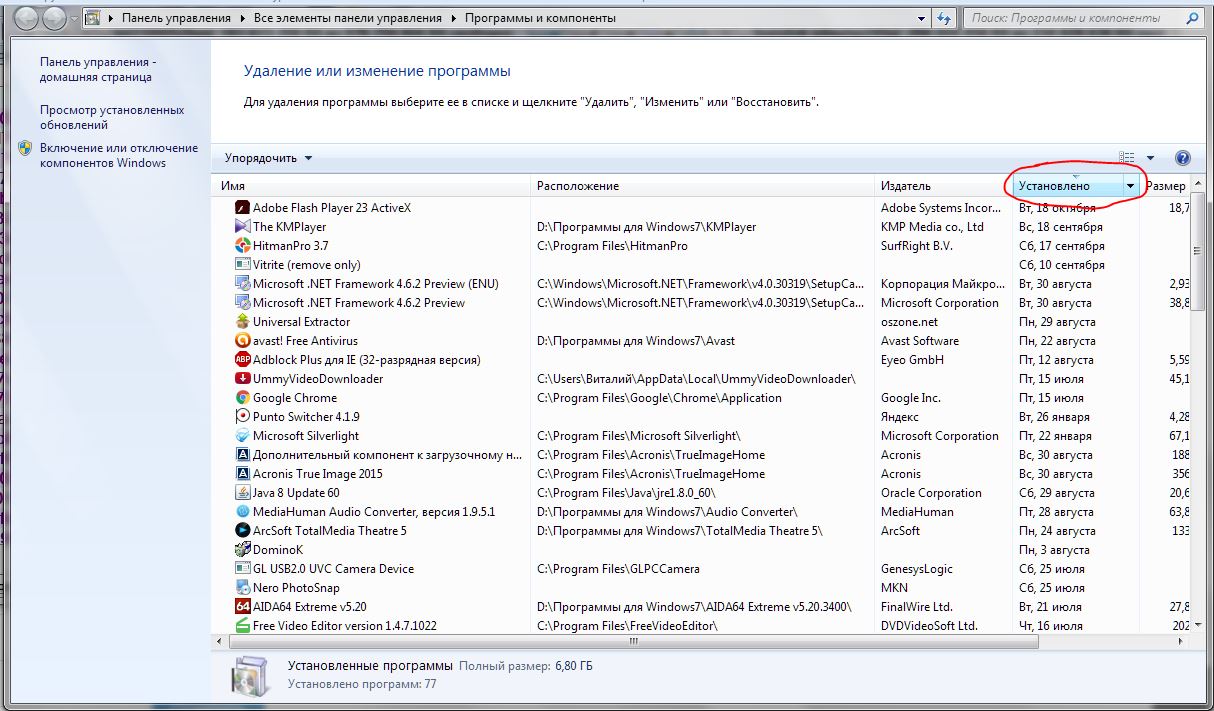The width and height of the screenshot is (1214, 711).
Task: Click the Vitrite (remove only) icon
Action: point(242,265)
